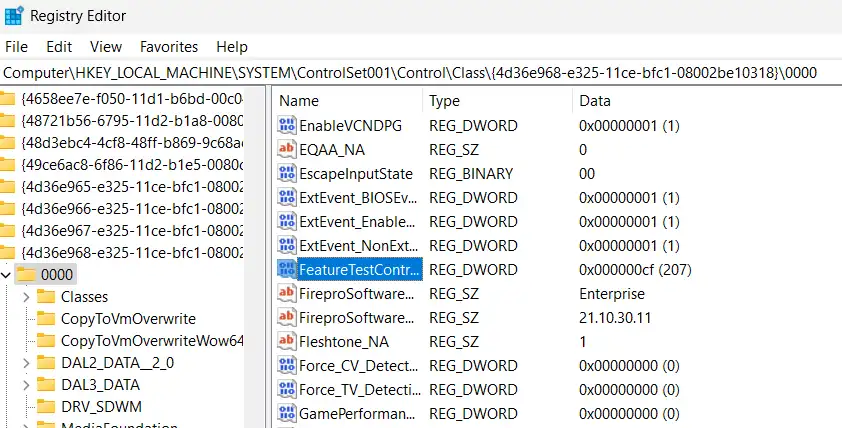Select the GamePerforman... value name
The image size is (842, 428).
pyautogui.click(x=355, y=414)
